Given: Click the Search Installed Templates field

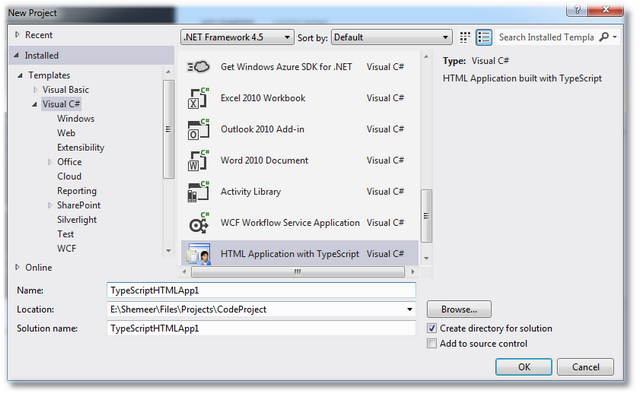Looking at the screenshot, I should point(546,38).
